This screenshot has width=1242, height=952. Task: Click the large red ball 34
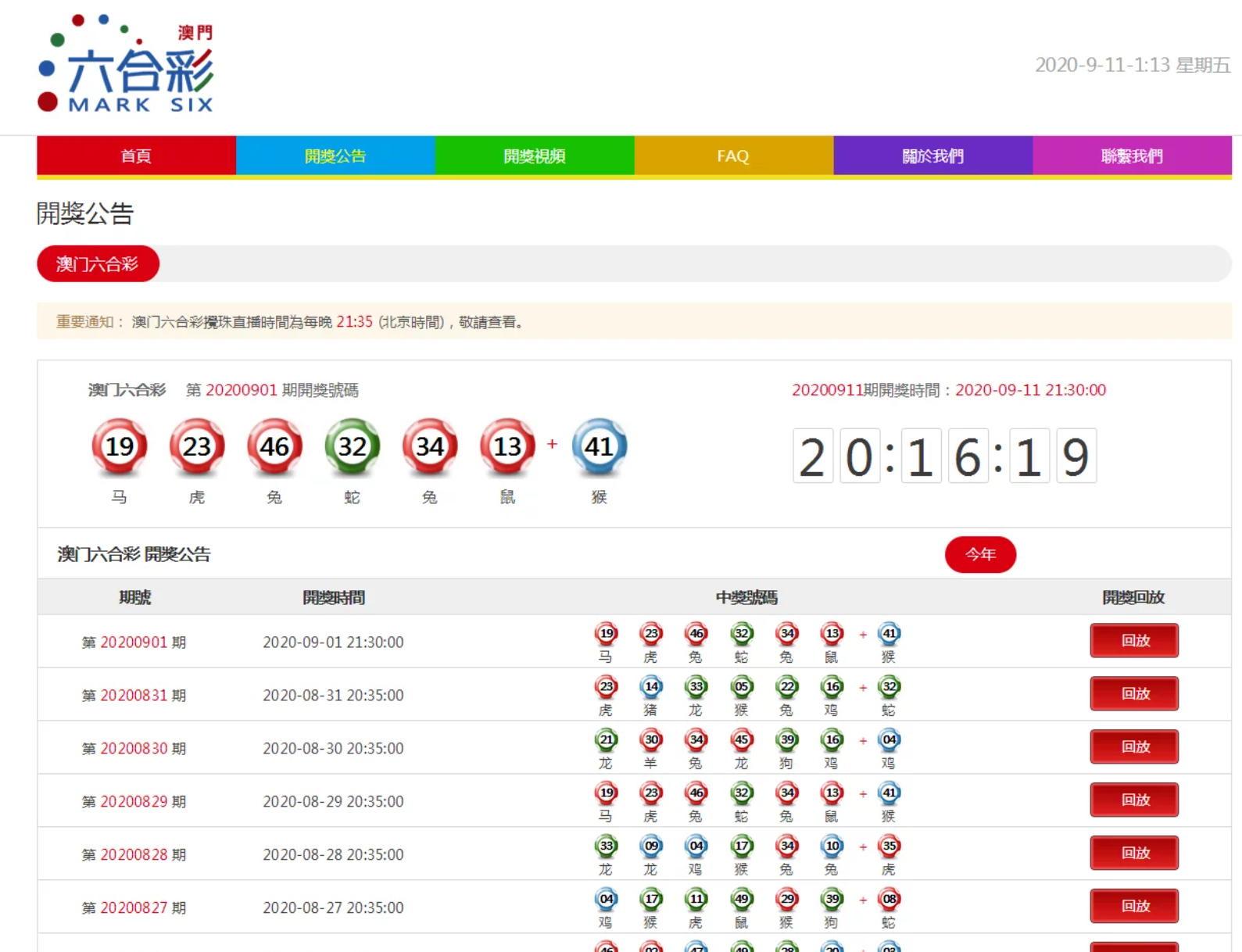pos(430,446)
